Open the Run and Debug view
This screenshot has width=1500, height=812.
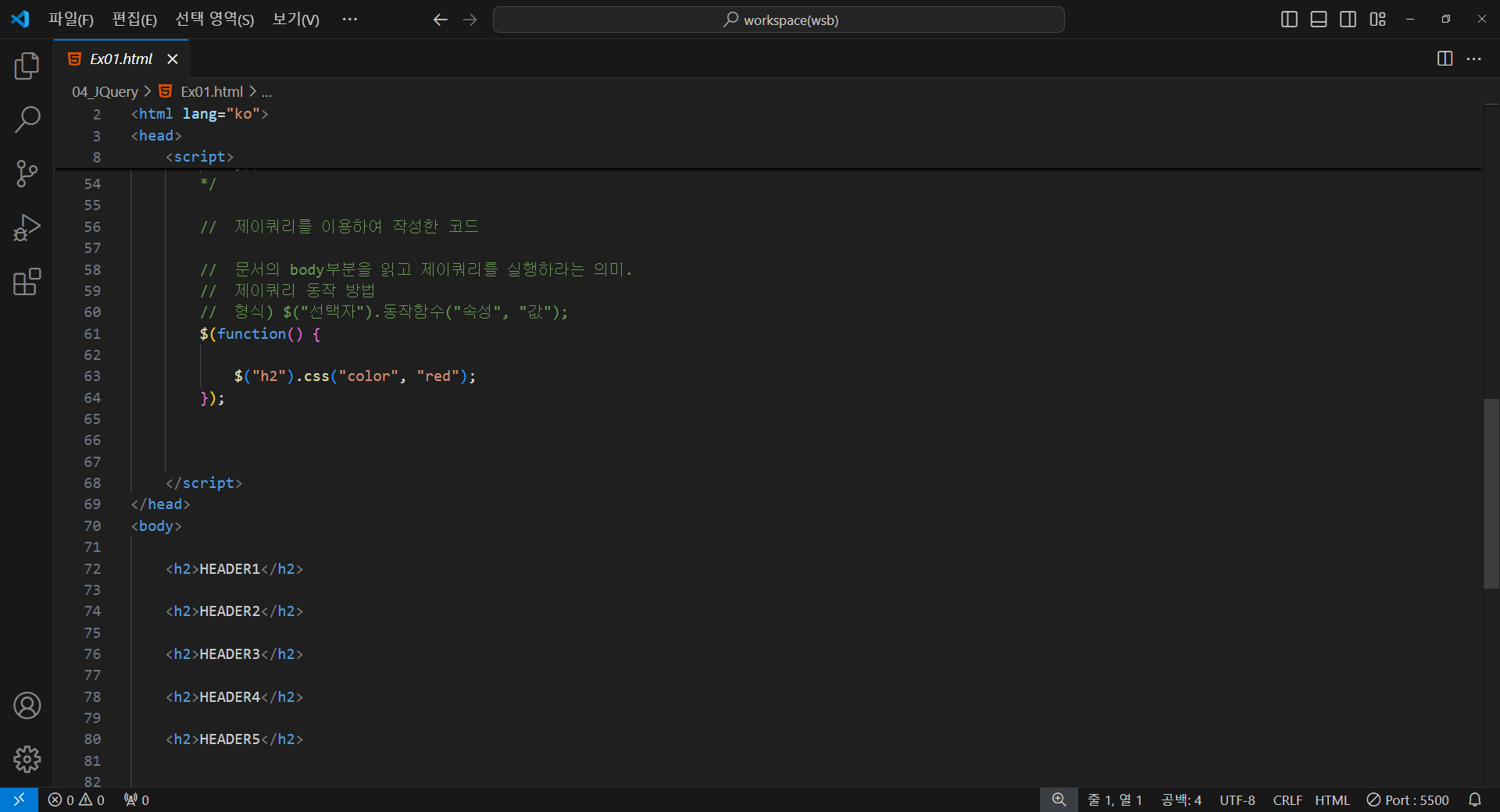point(27,227)
